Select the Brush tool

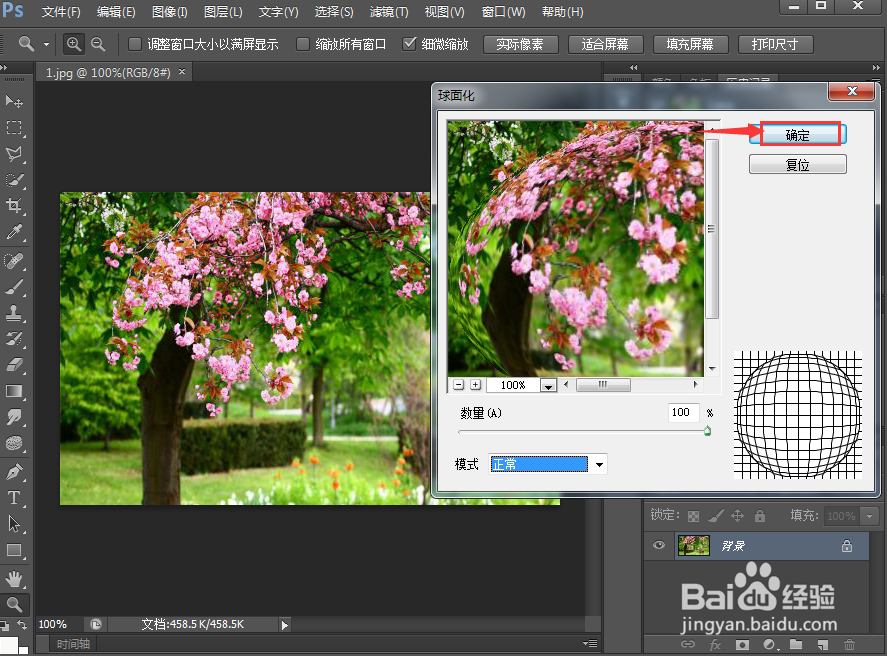14,287
